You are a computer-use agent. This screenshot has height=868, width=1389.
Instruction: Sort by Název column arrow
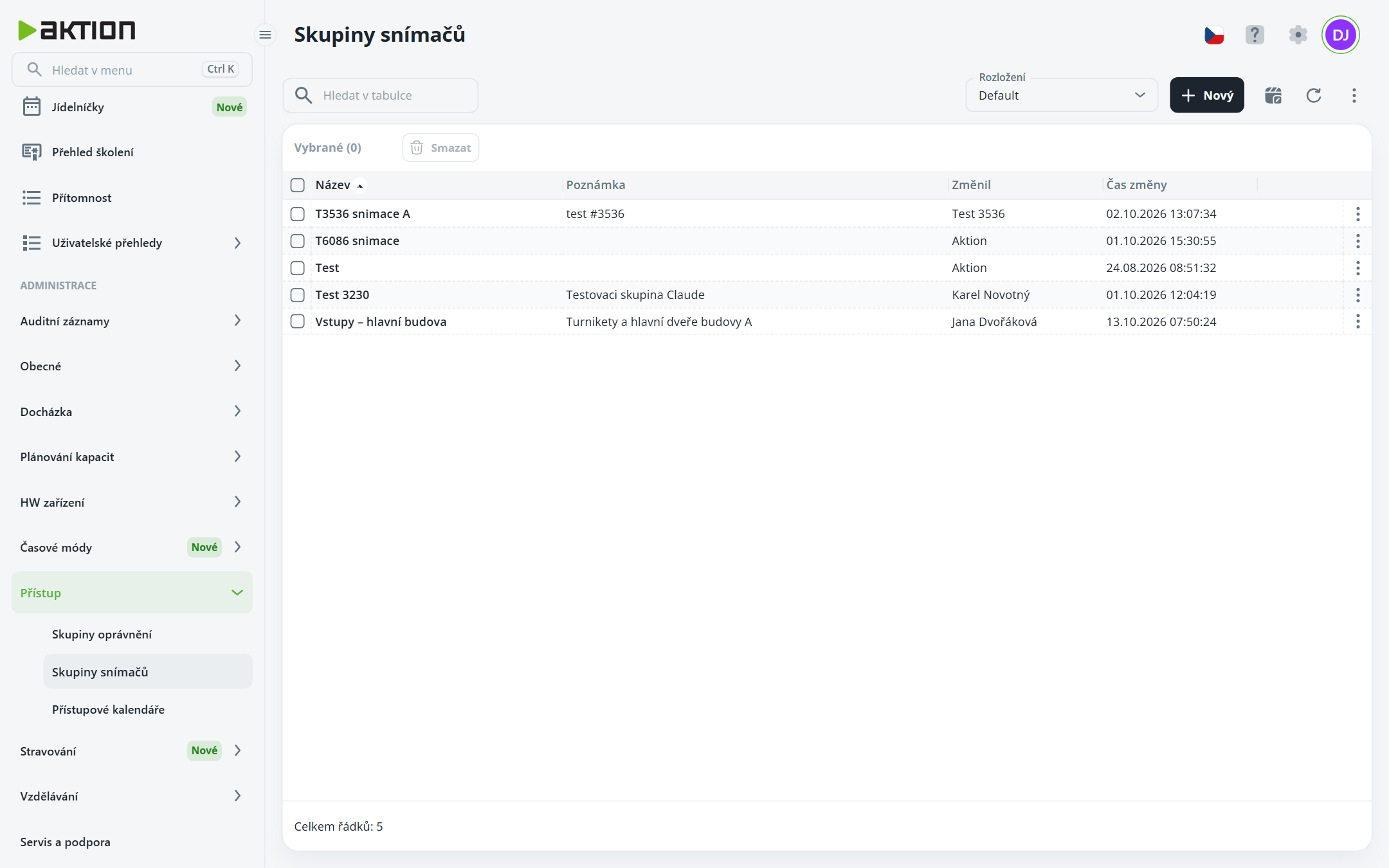(360, 186)
